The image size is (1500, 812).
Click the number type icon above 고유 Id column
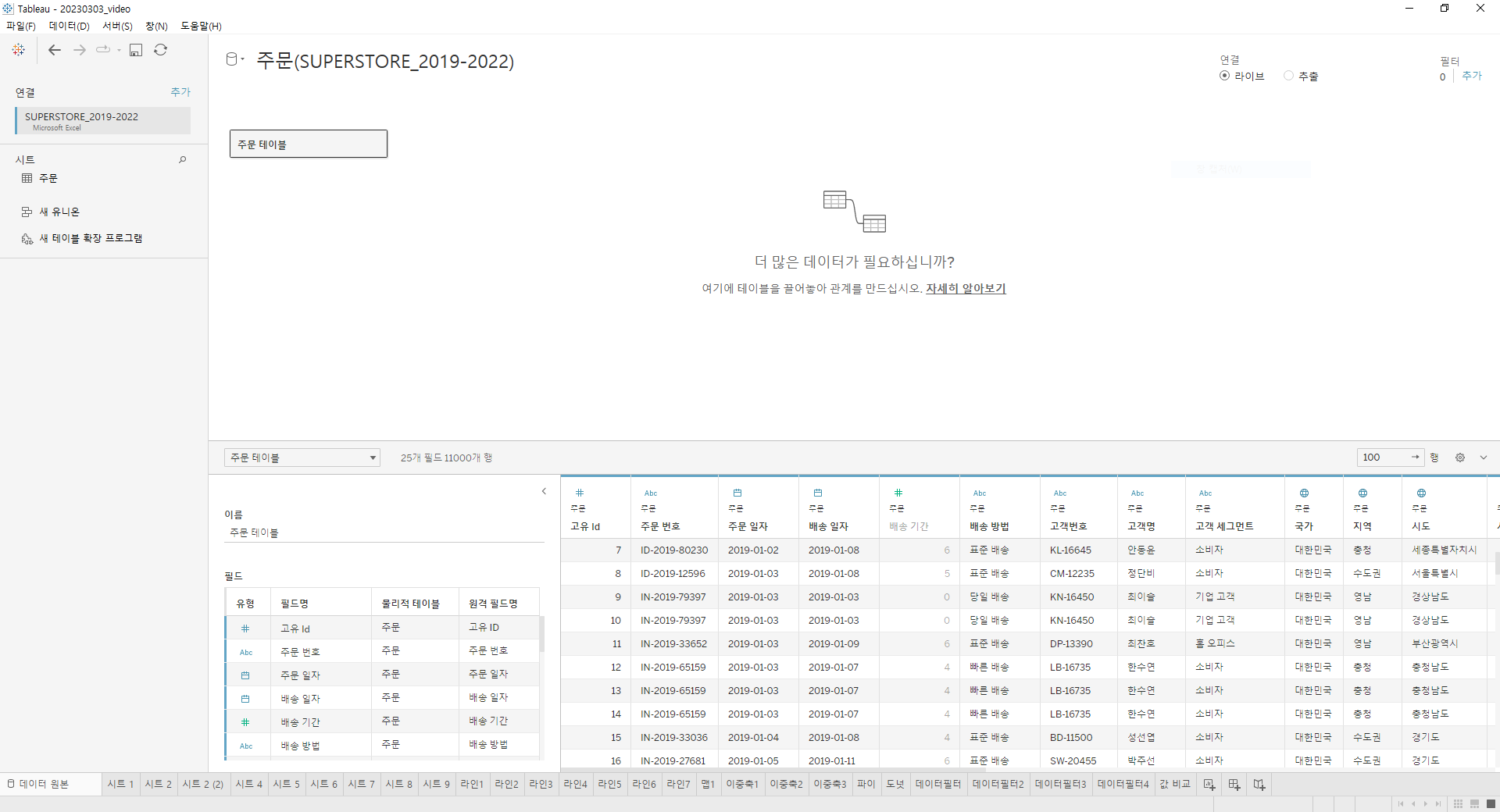(580, 493)
